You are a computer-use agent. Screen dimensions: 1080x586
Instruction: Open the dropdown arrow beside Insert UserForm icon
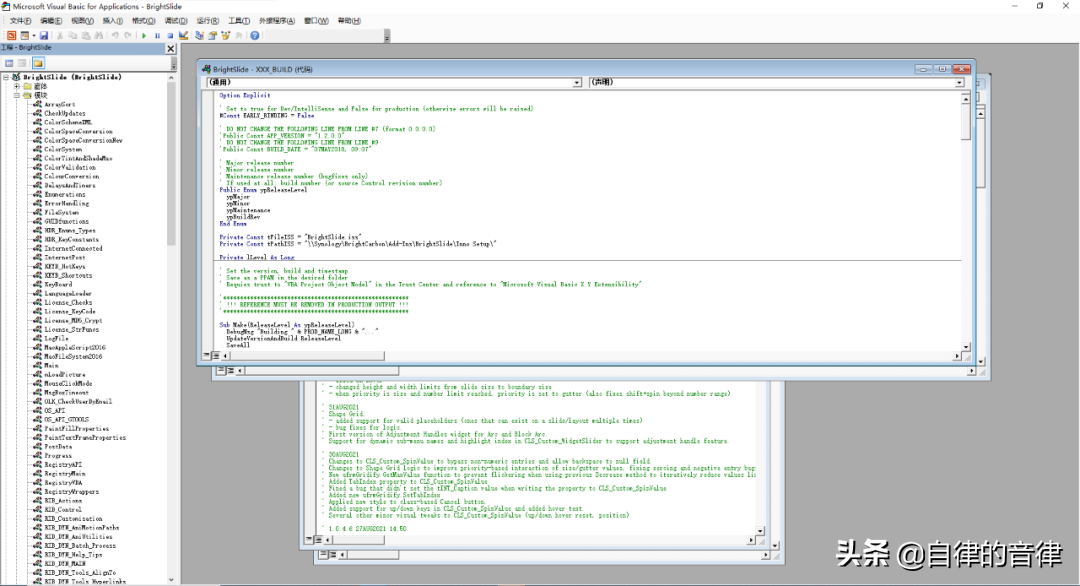(34, 36)
